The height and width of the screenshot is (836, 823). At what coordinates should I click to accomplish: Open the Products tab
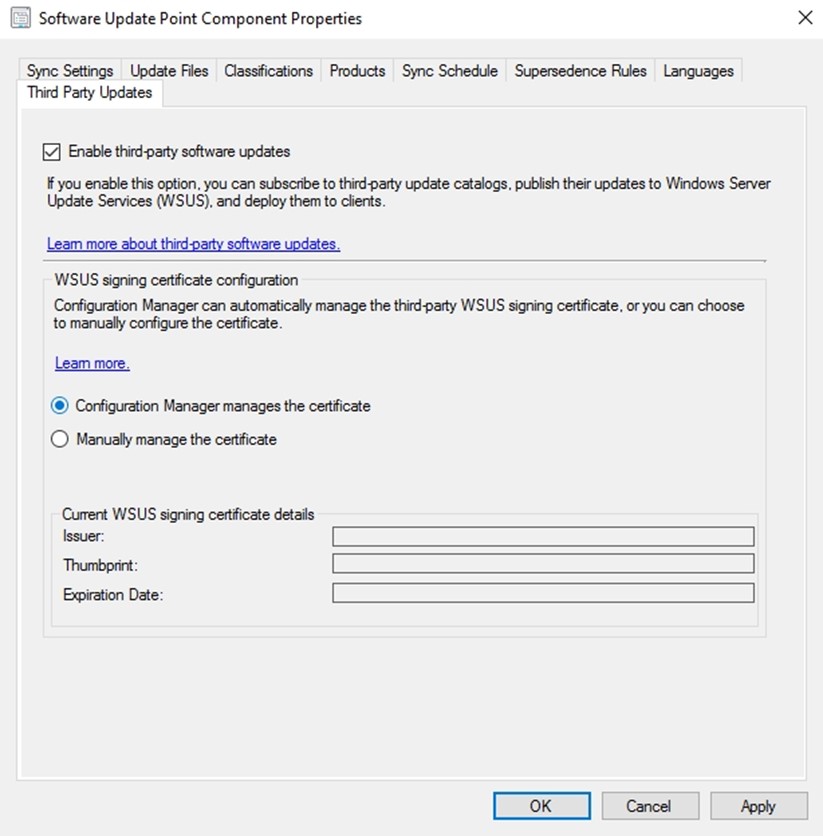click(357, 71)
